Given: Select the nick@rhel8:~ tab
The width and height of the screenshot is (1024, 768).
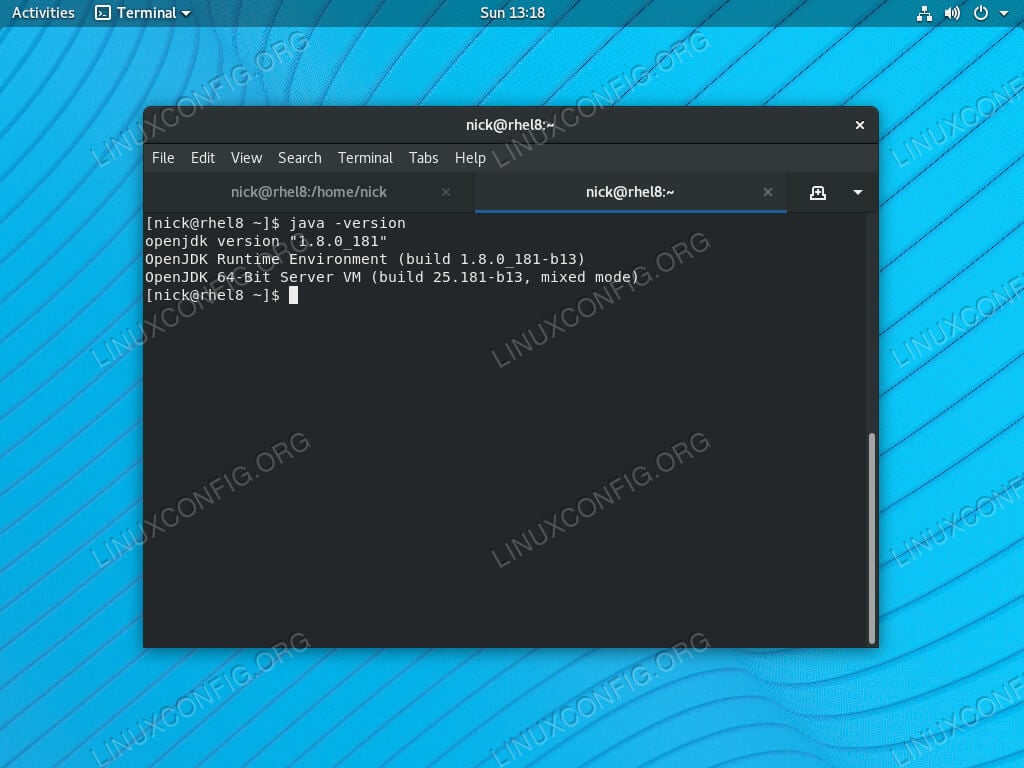Looking at the screenshot, I should (630, 192).
